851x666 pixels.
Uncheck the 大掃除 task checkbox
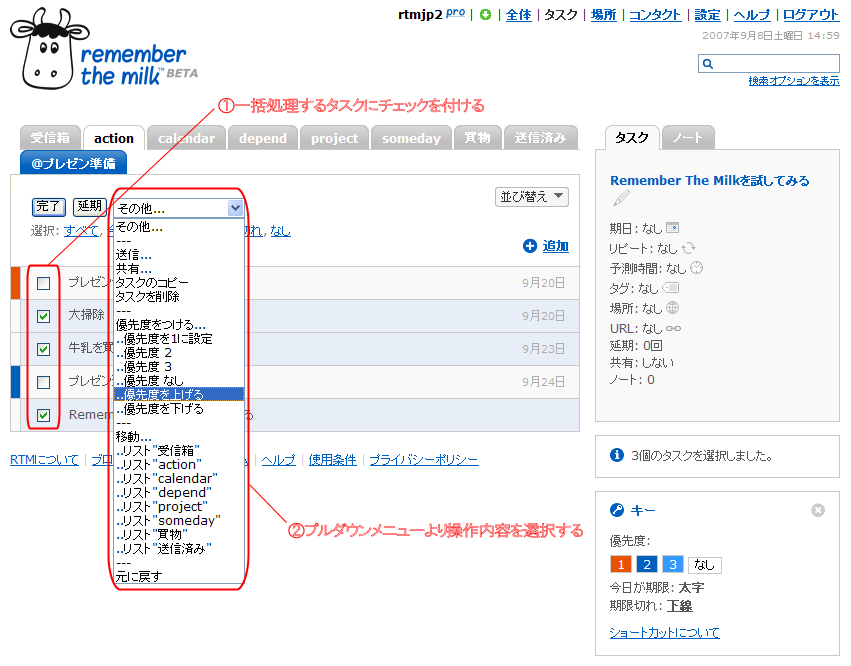click(43, 316)
